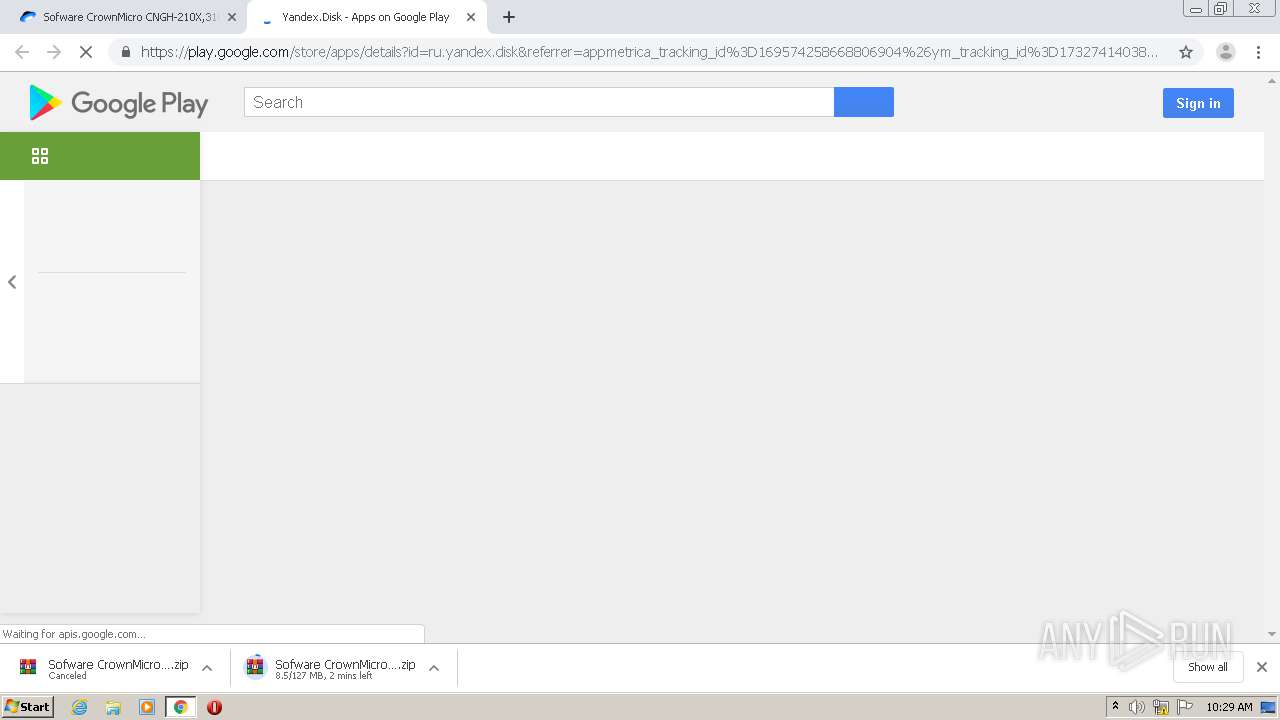The width and height of the screenshot is (1280, 720).
Task: Click the Google Play logo
Action: [118, 103]
